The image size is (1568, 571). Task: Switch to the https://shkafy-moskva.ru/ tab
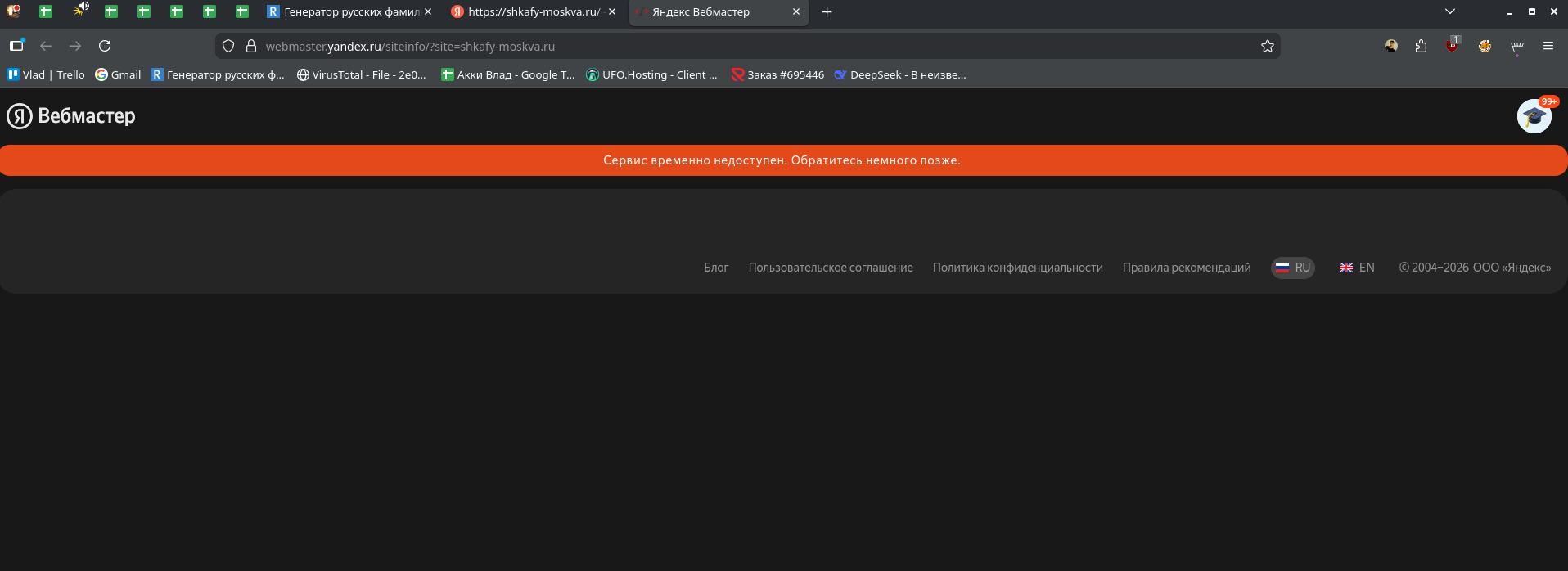[x=534, y=11]
